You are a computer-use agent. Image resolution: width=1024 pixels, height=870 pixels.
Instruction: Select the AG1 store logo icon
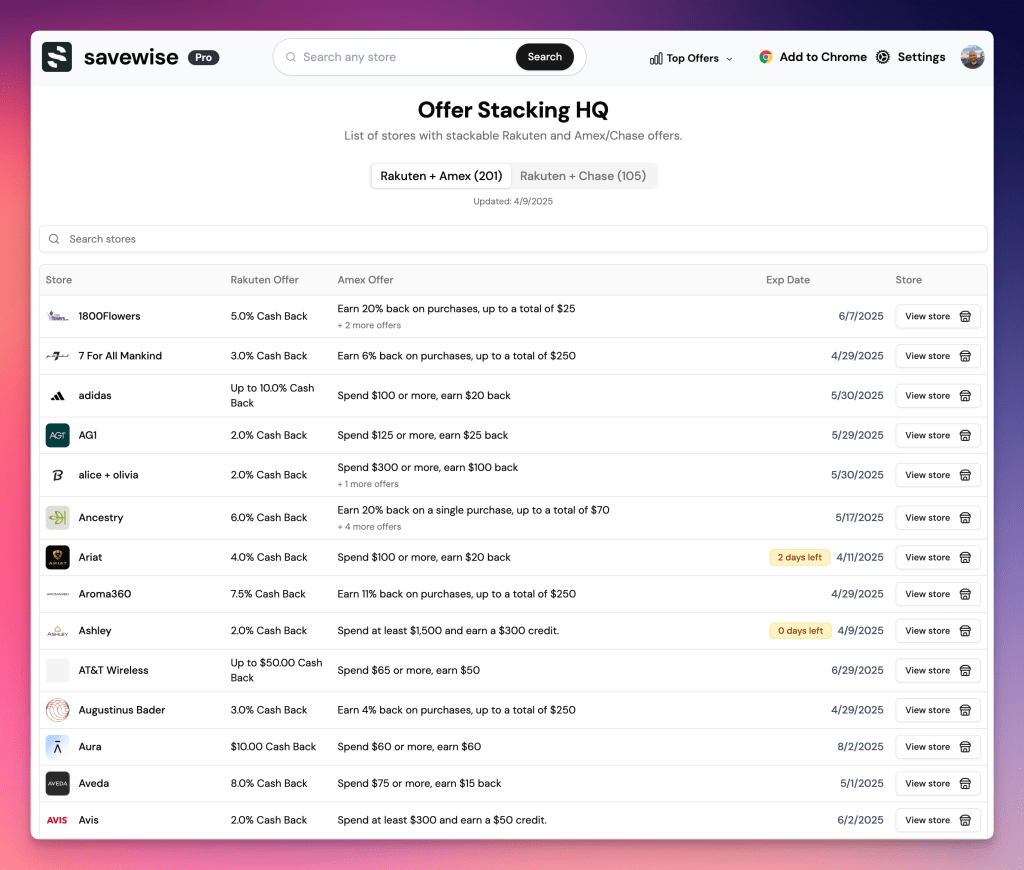57,435
